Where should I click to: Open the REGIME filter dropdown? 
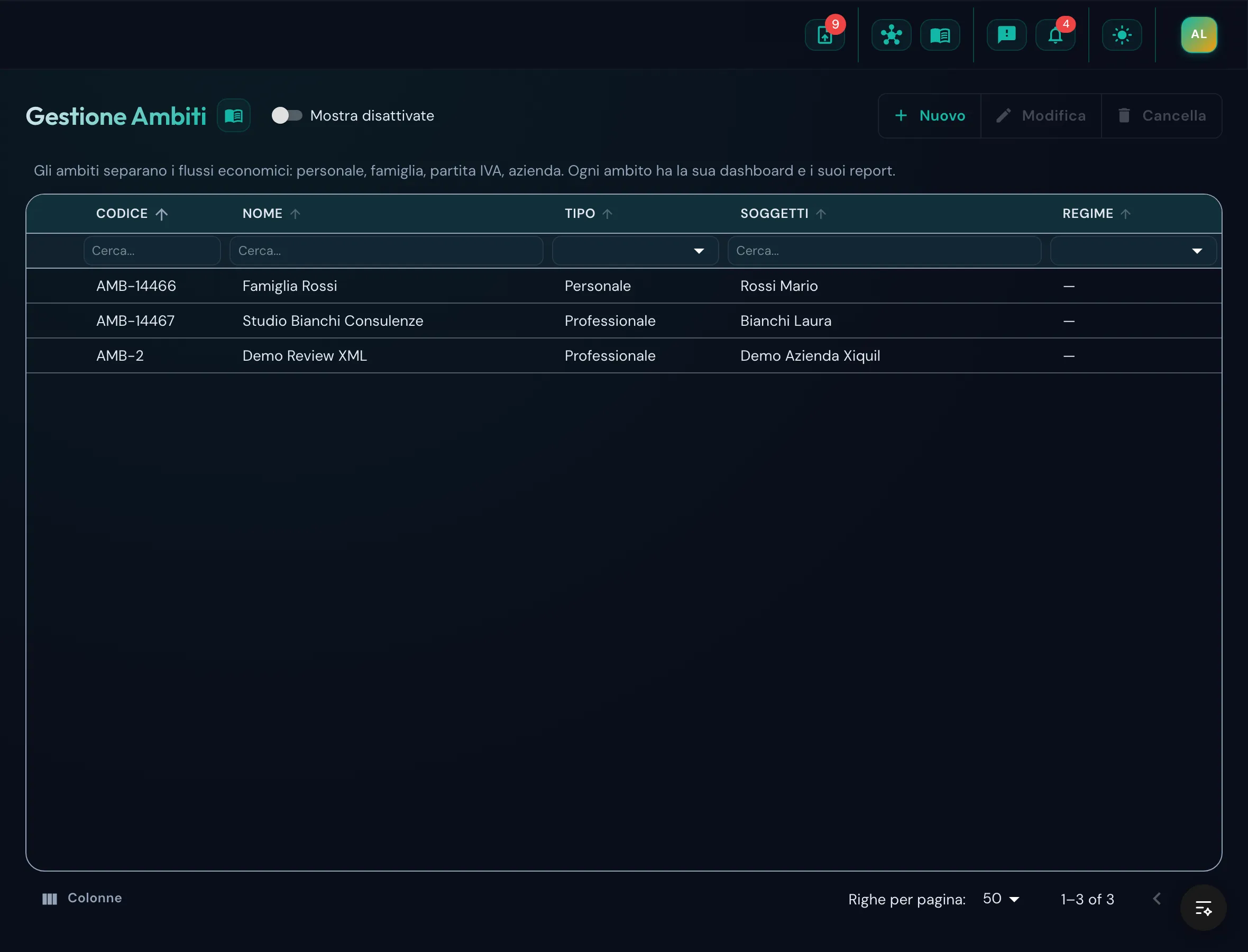(1133, 251)
